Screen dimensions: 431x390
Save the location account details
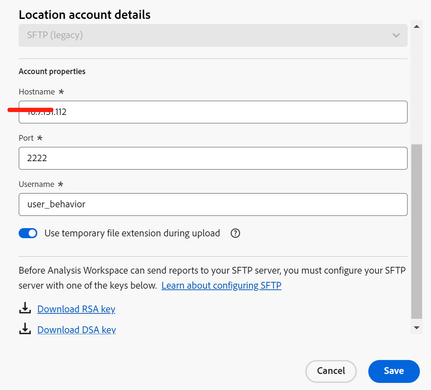[x=394, y=371]
